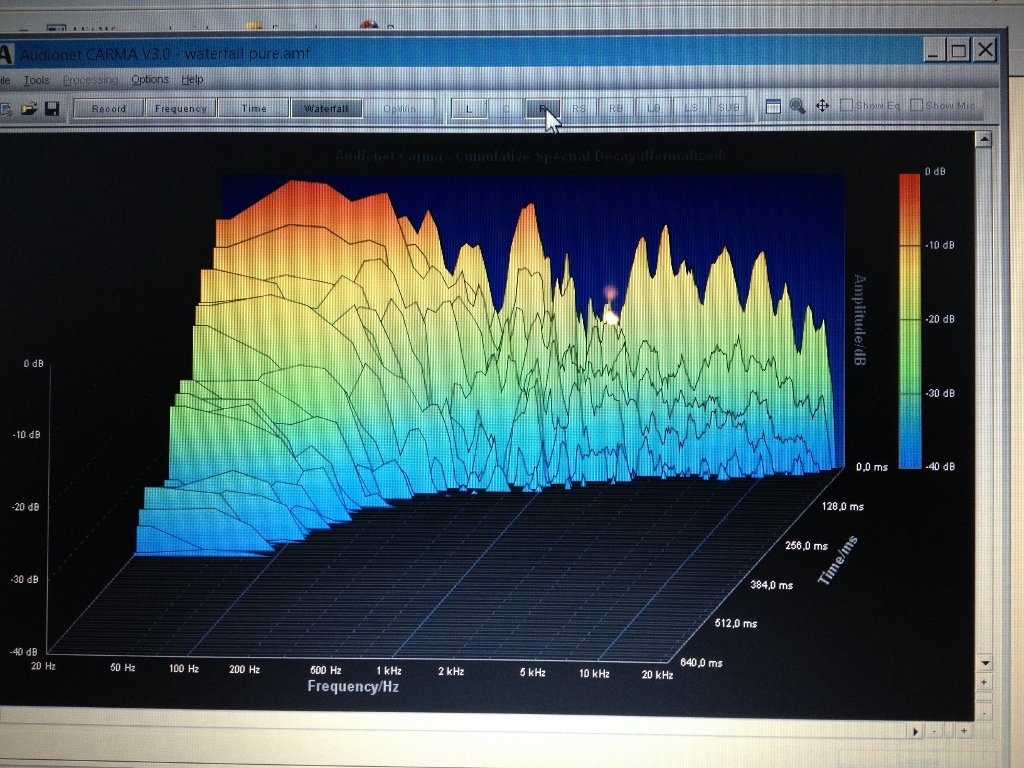Select the L channel button
1024x768 pixels.
(469, 108)
